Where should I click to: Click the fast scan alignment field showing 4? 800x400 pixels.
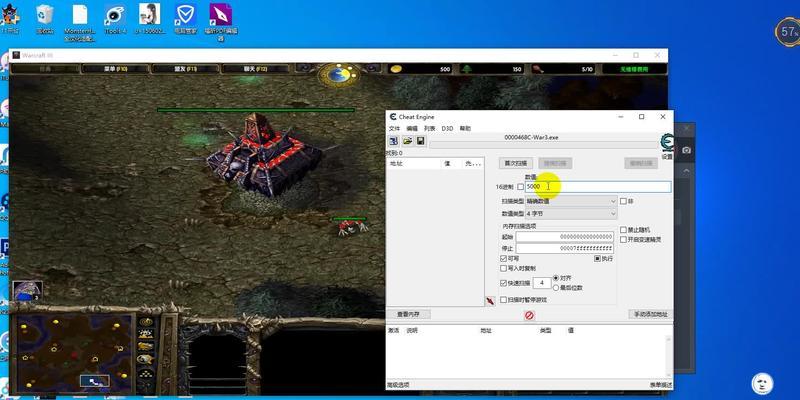click(542, 283)
